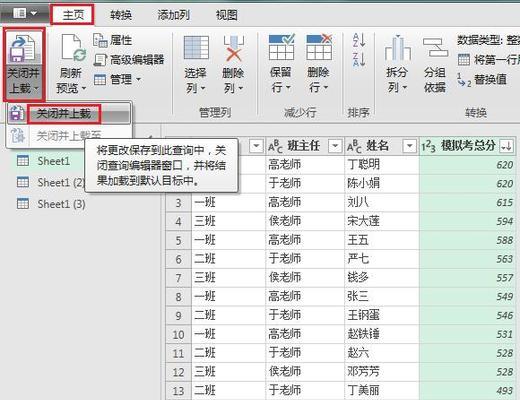Viewport: 520px width, 400px height.
Task: Click the Sheet1 table icon
Action: pyautogui.click(x=23, y=161)
